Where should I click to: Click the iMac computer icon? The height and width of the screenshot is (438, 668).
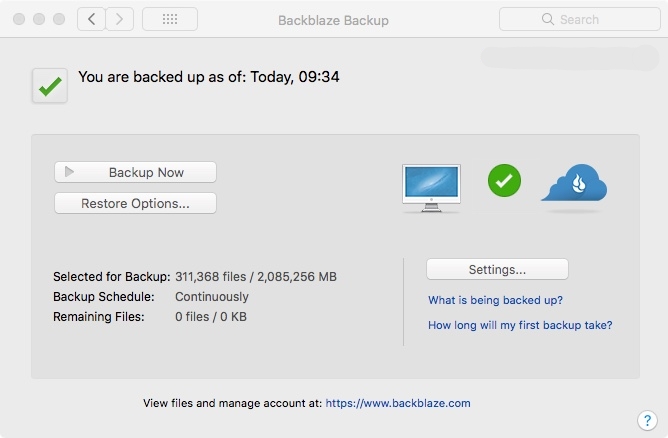(x=431, y=188)
